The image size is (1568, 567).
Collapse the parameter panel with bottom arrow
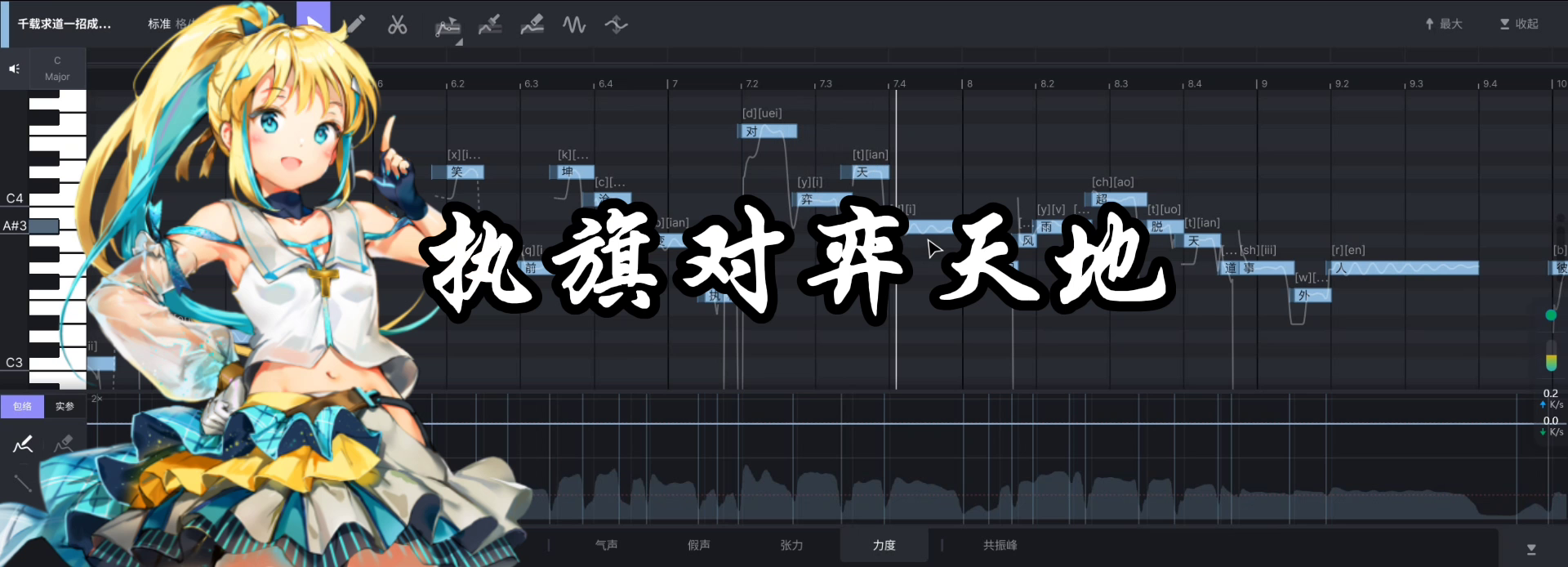click(1531, 549)
